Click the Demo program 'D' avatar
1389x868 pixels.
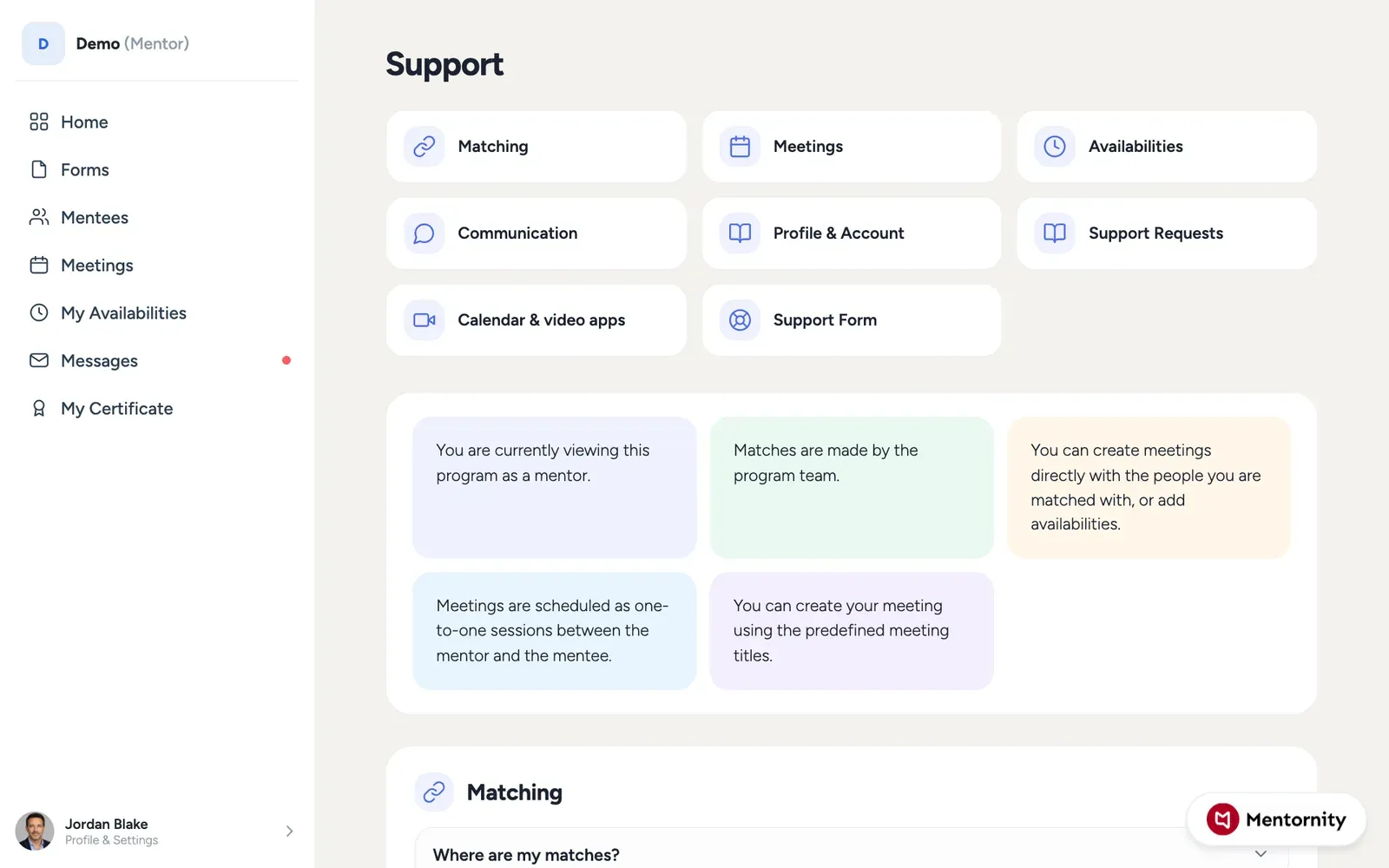(43, 43)
